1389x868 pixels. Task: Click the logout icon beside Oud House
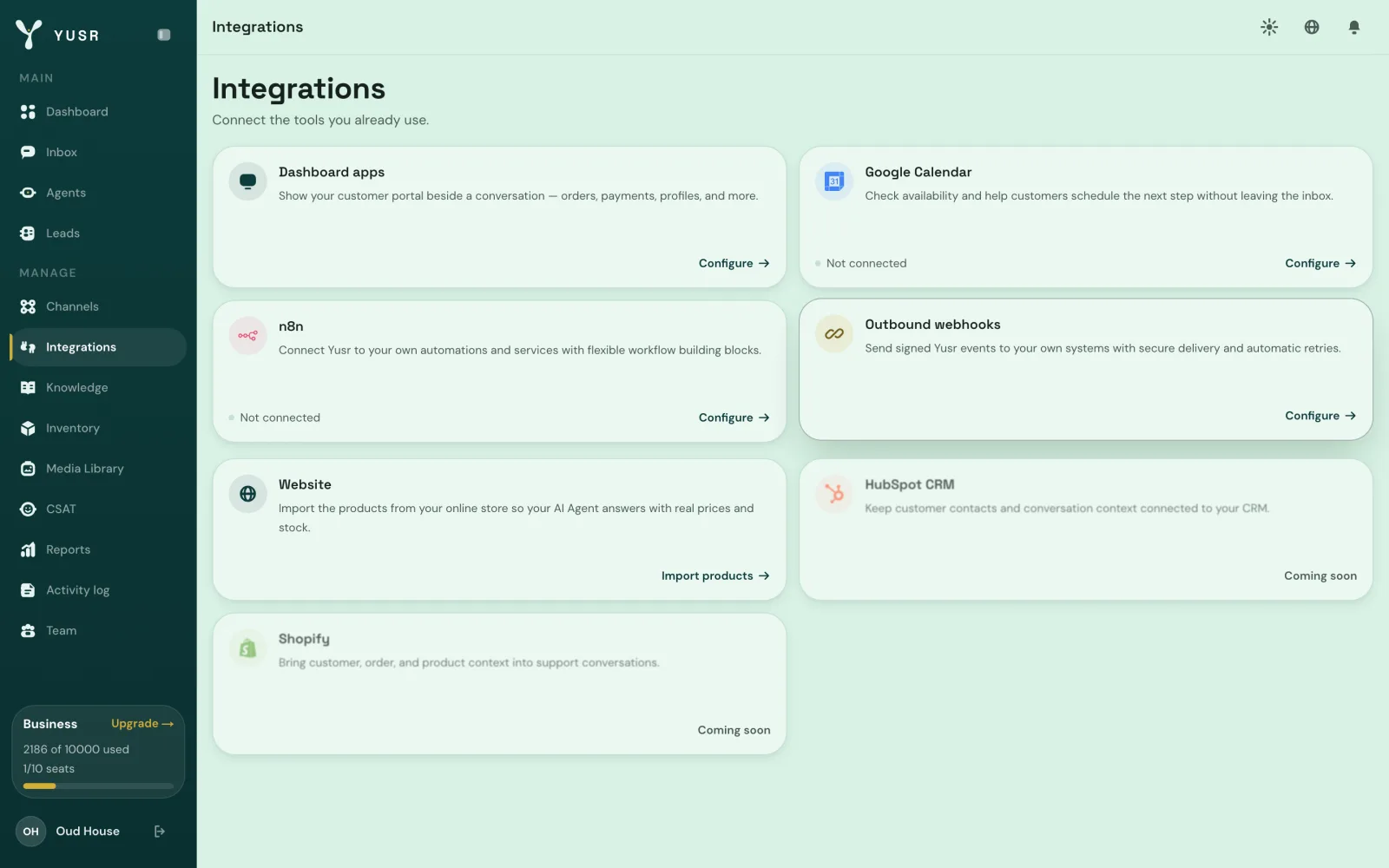point(160,832)
